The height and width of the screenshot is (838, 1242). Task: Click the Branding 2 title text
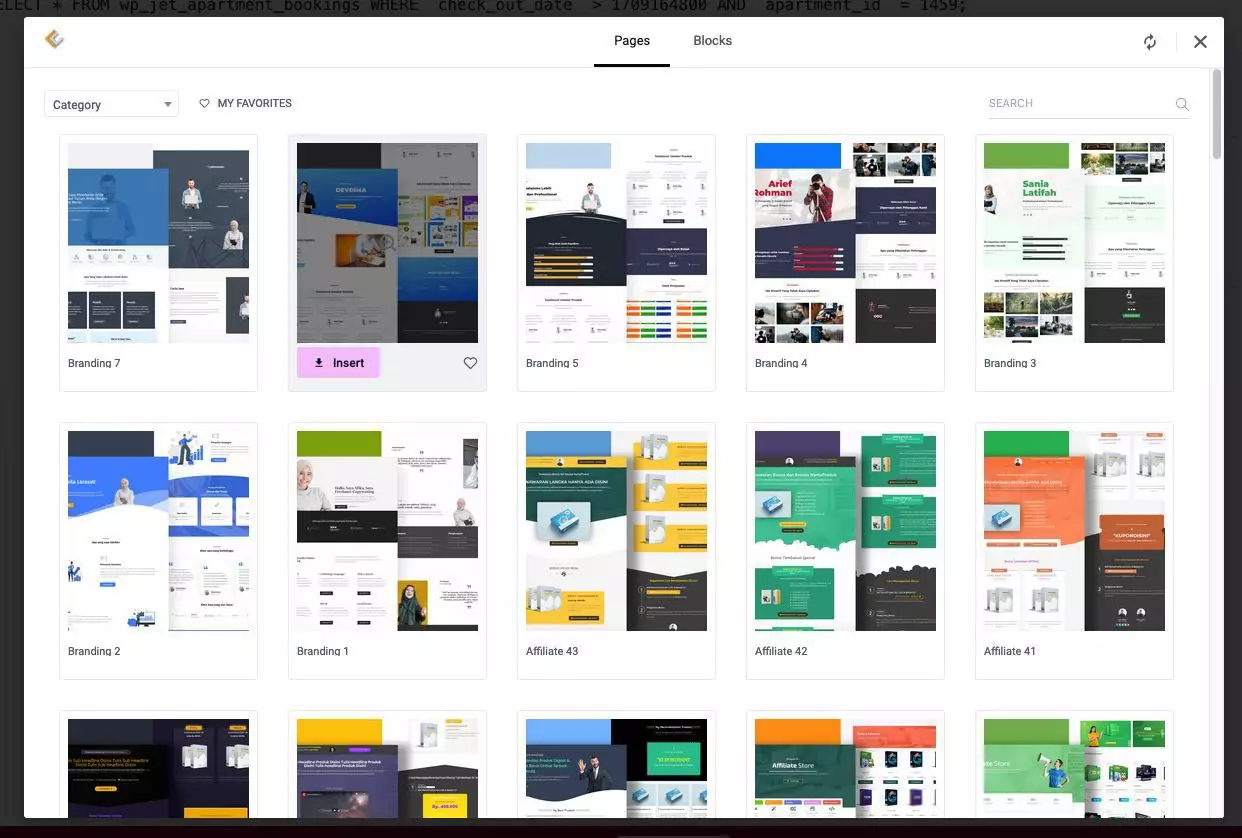pyautogui.click(x=94, y=651)
